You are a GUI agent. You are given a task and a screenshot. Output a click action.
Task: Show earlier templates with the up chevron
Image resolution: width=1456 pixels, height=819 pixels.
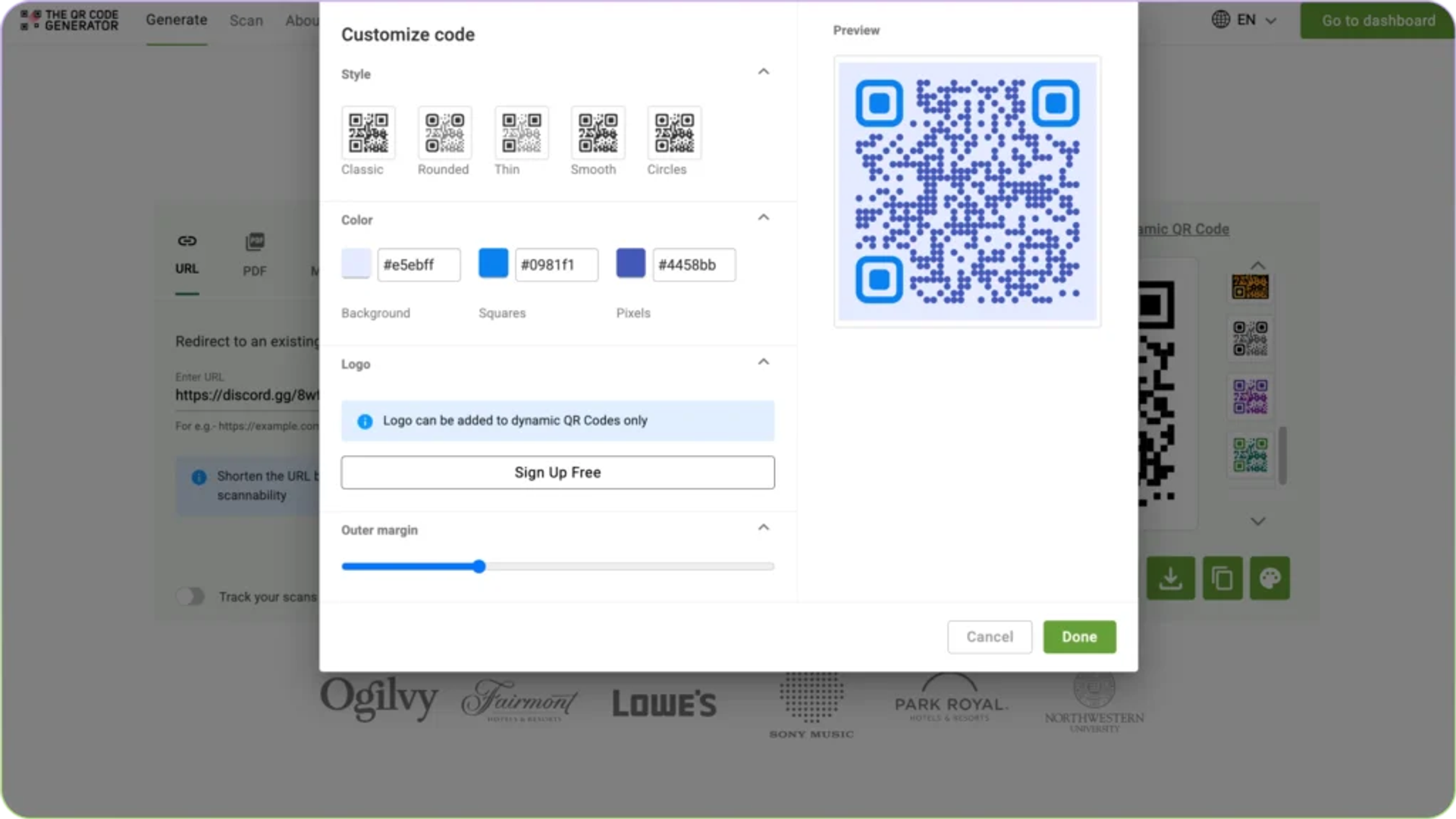[1257, 265]
